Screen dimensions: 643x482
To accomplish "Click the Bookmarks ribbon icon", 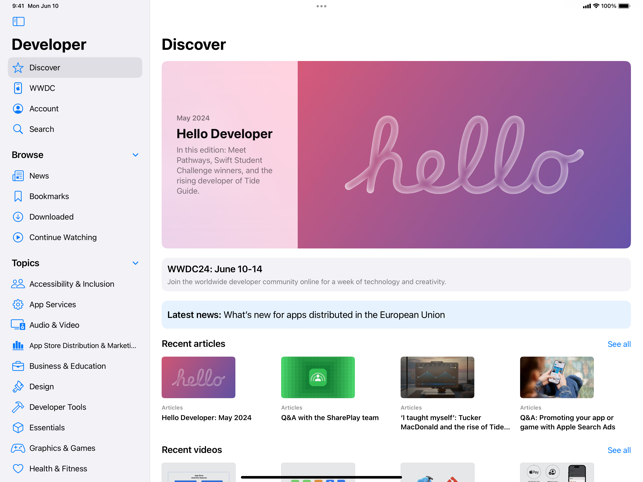I will pos(18,196).
